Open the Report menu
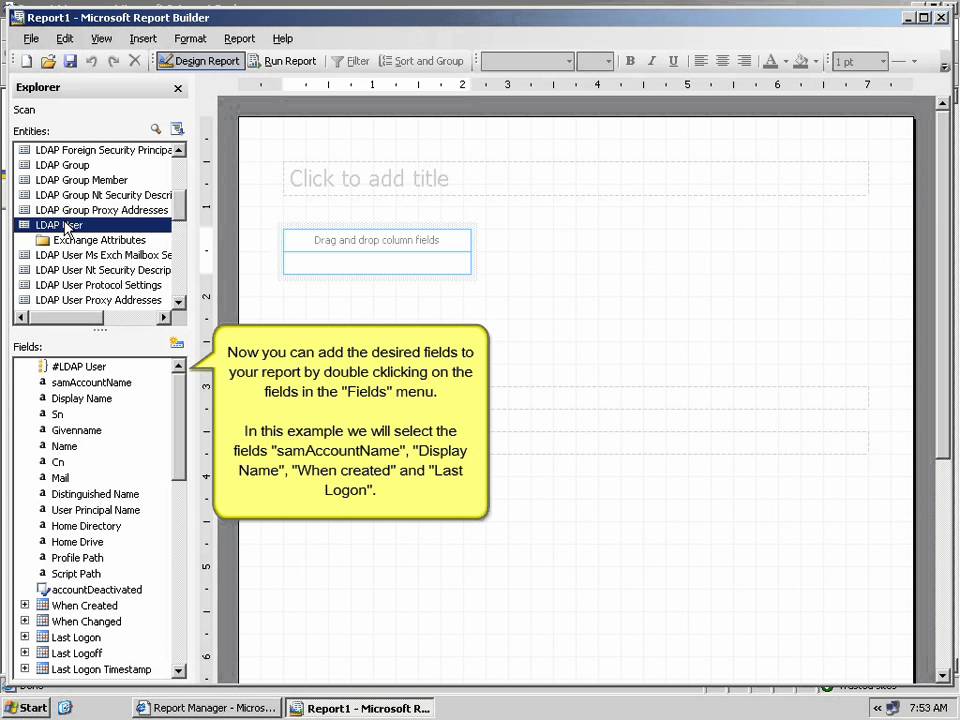The image size is (960, 720). (239, 39)
